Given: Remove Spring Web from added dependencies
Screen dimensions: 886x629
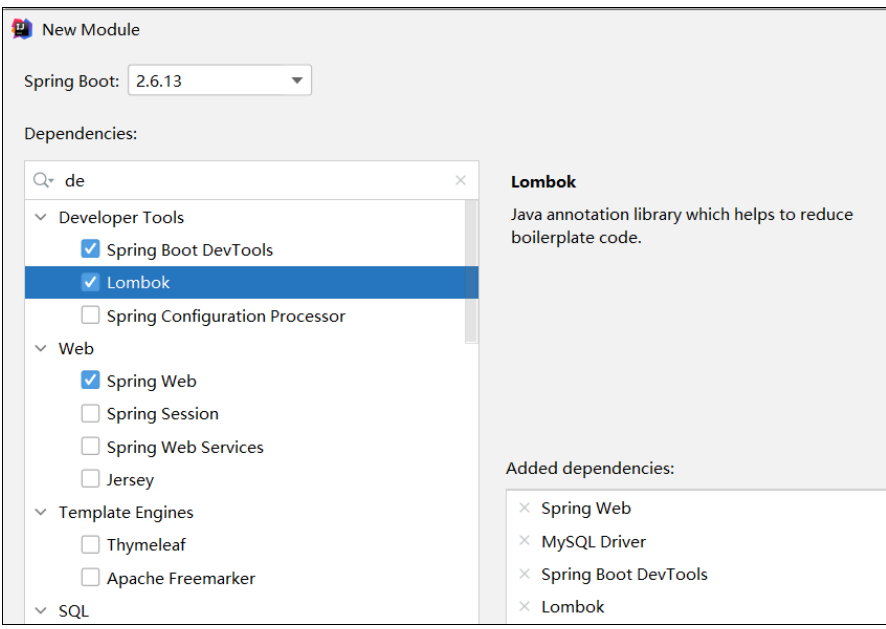Looking at the screenshot, I should point(525,508).
